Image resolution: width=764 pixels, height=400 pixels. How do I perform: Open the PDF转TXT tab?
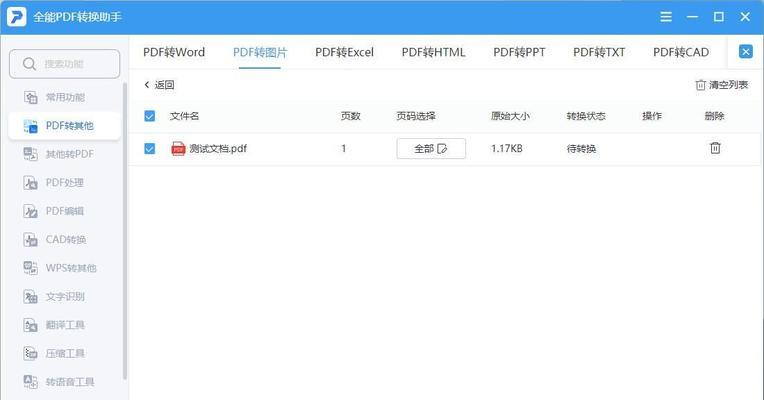[599, 52]
